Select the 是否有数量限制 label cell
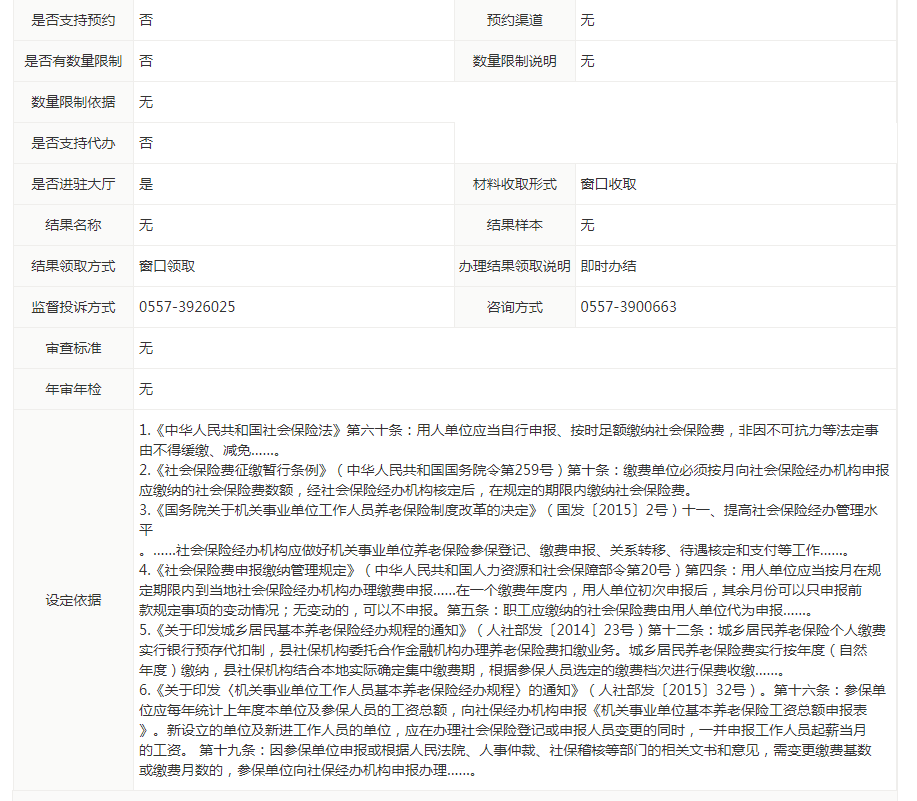 coord(73,61)
